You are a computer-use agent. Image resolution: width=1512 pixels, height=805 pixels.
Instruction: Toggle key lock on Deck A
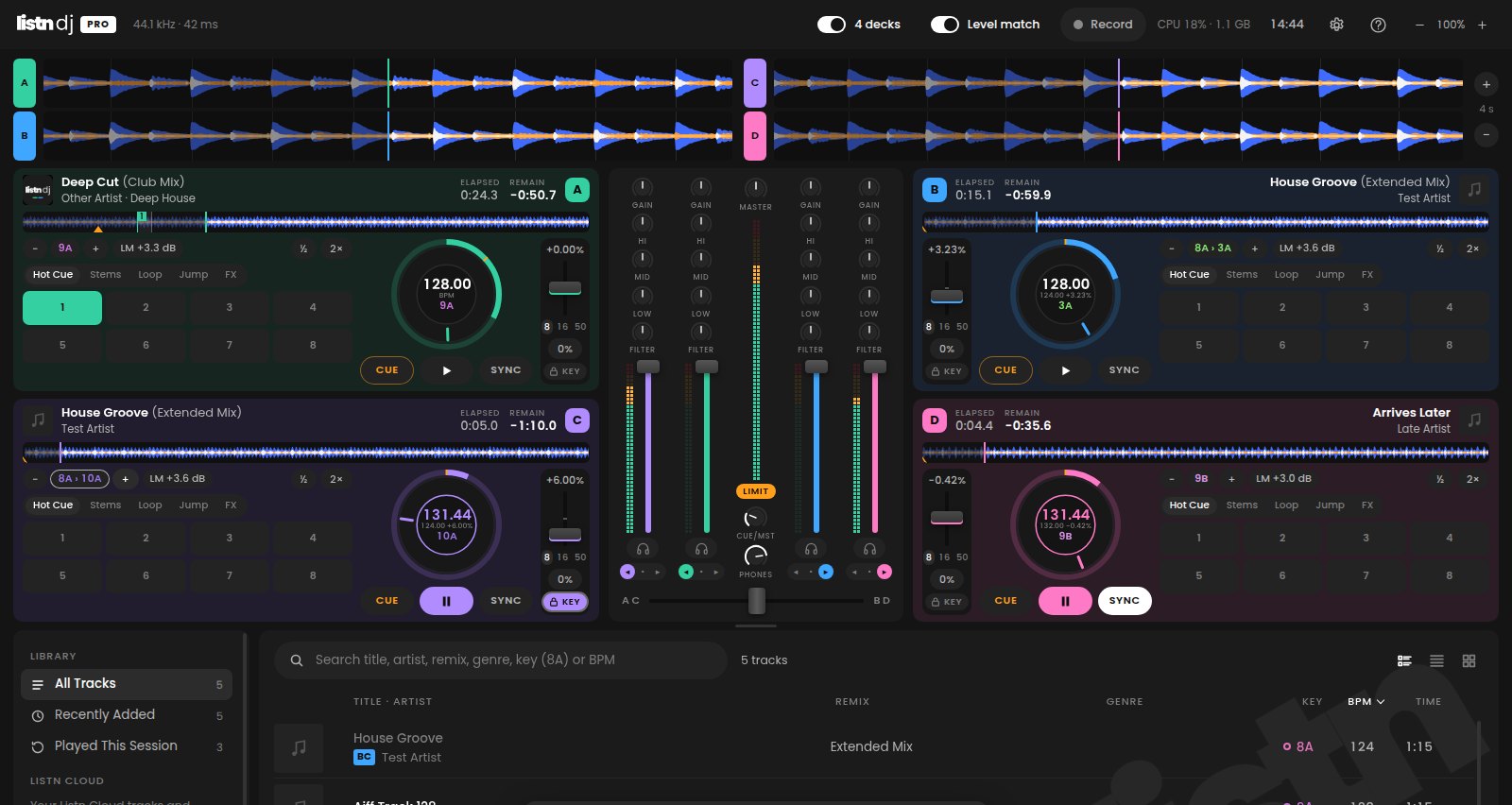pyautogui.click(x=565, y=371)
